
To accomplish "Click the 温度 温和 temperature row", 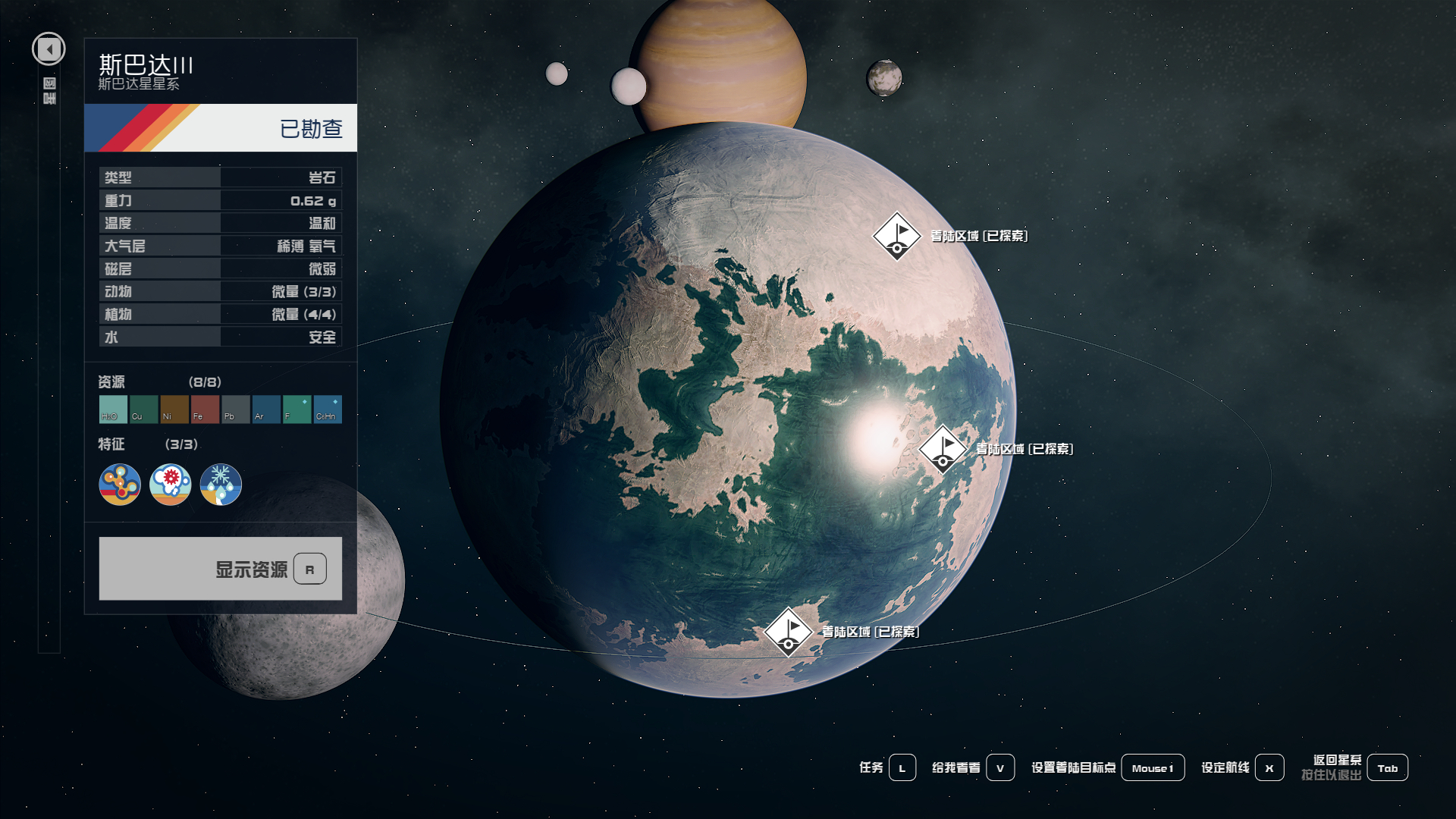I will pos(221,223).
